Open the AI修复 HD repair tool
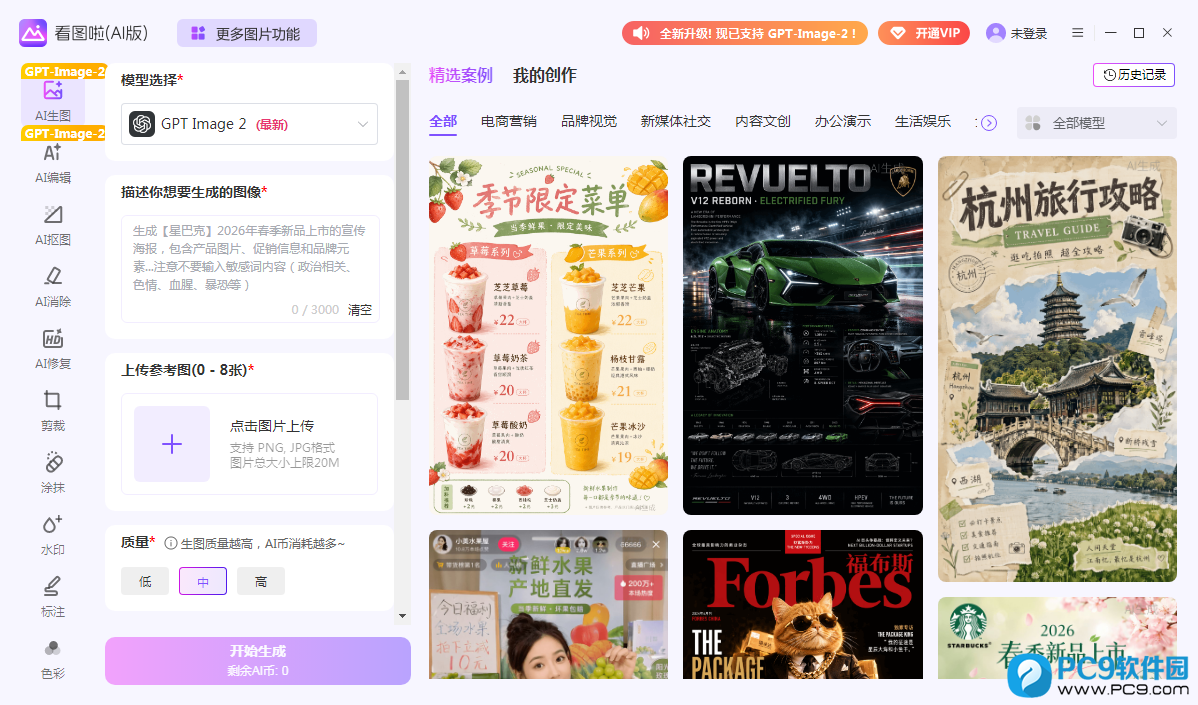Screen dimensions: 1198x705 tap(53, 348)
